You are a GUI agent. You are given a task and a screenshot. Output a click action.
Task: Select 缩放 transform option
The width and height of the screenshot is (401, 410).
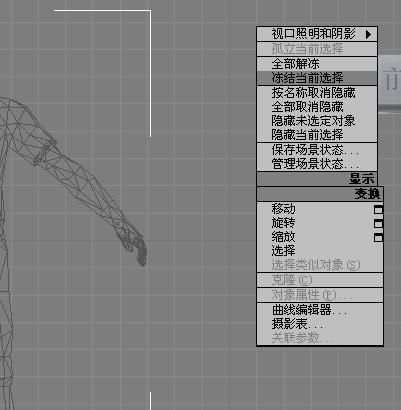click(320, 237)
